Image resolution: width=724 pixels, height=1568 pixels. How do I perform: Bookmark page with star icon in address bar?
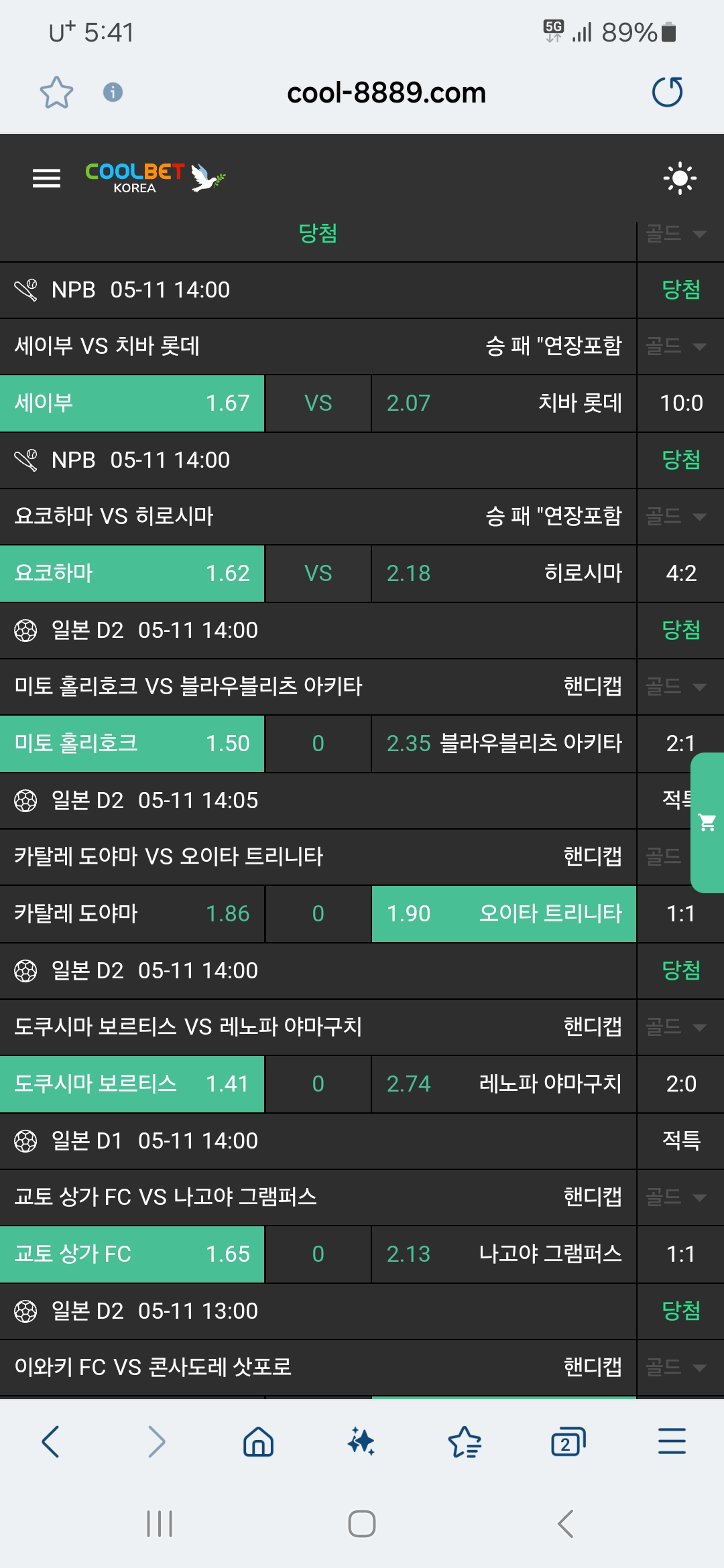pyautogui.click(x=56, y=92)
